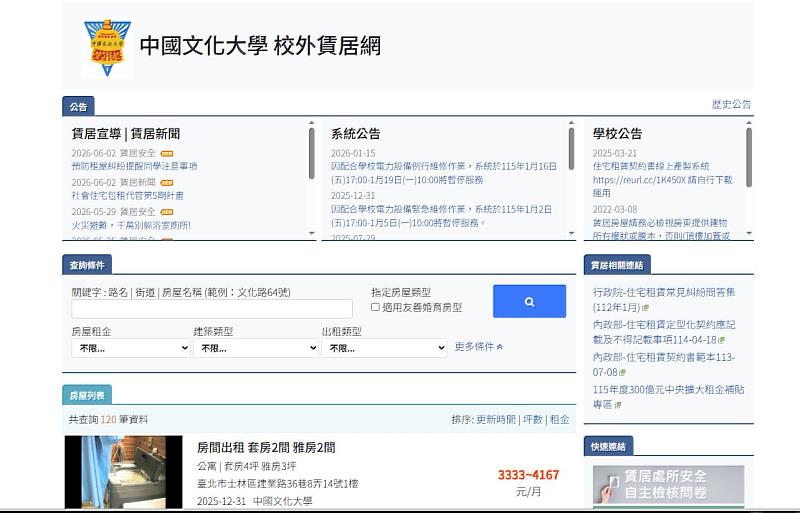Image resolution: width=800 pixels, height=513 pixels.
Task: Open the 出租類型 dropdown
Action: point(384,348)
